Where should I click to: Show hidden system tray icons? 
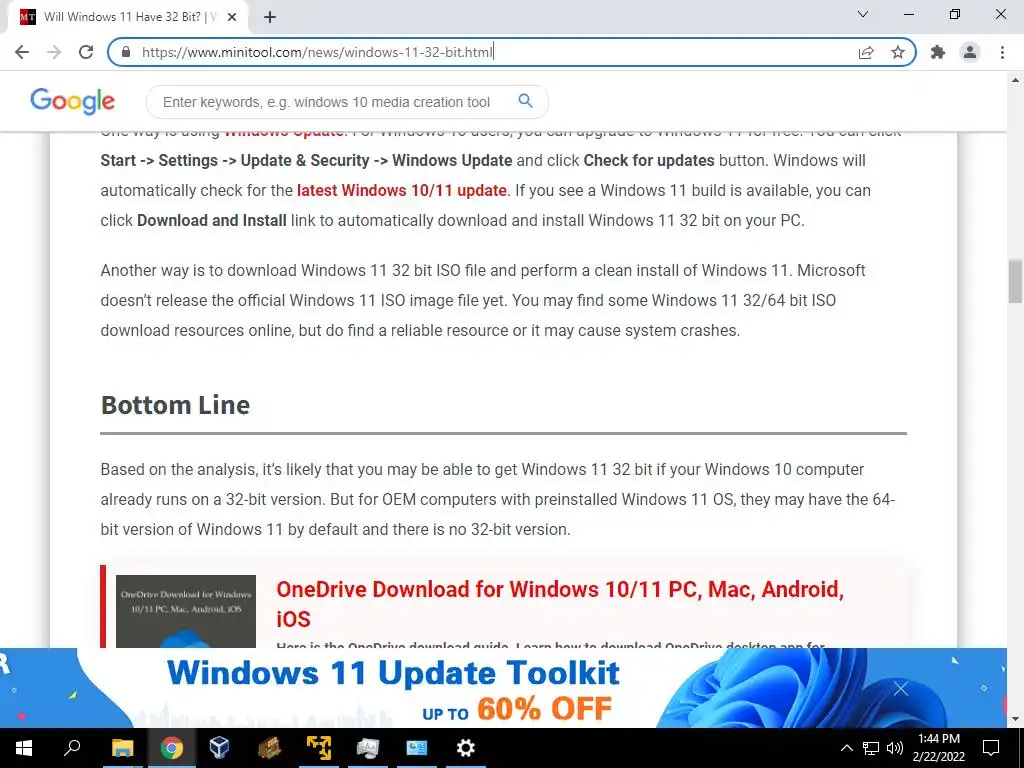pos(846,748)
